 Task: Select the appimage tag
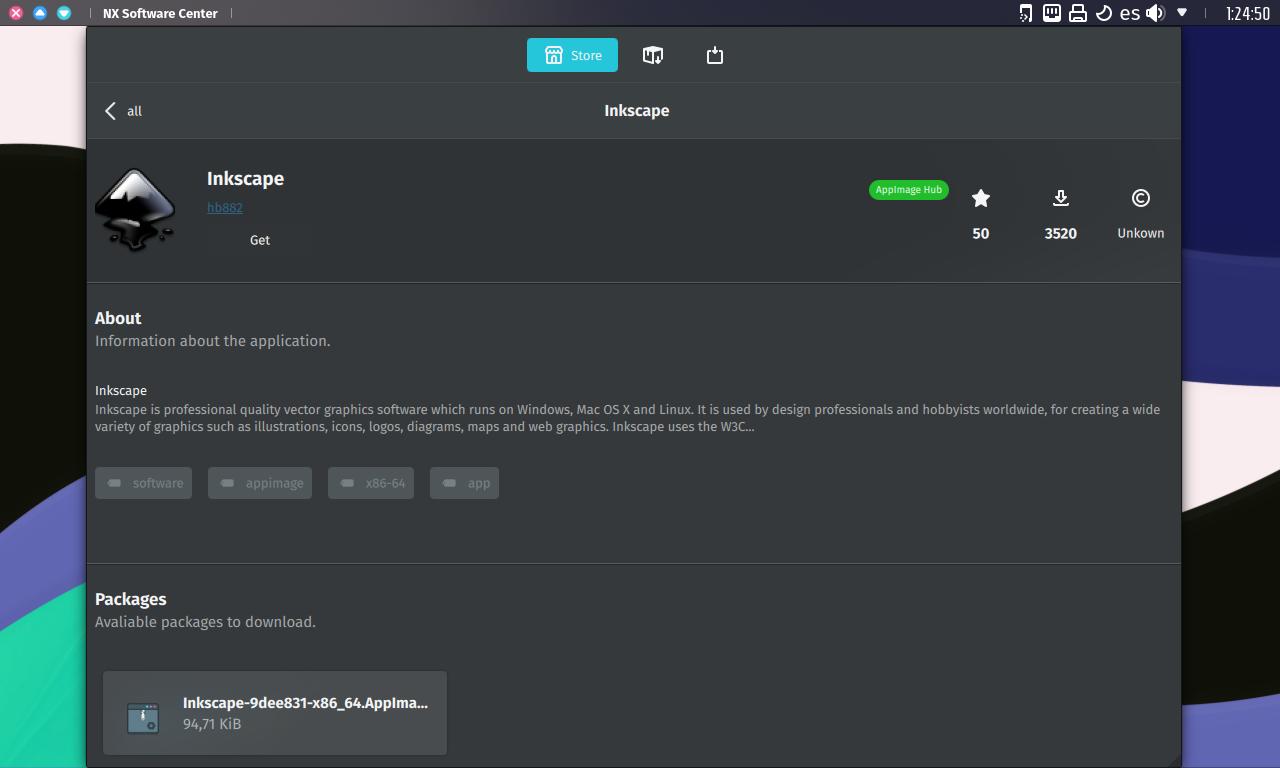tap(260, 483)
